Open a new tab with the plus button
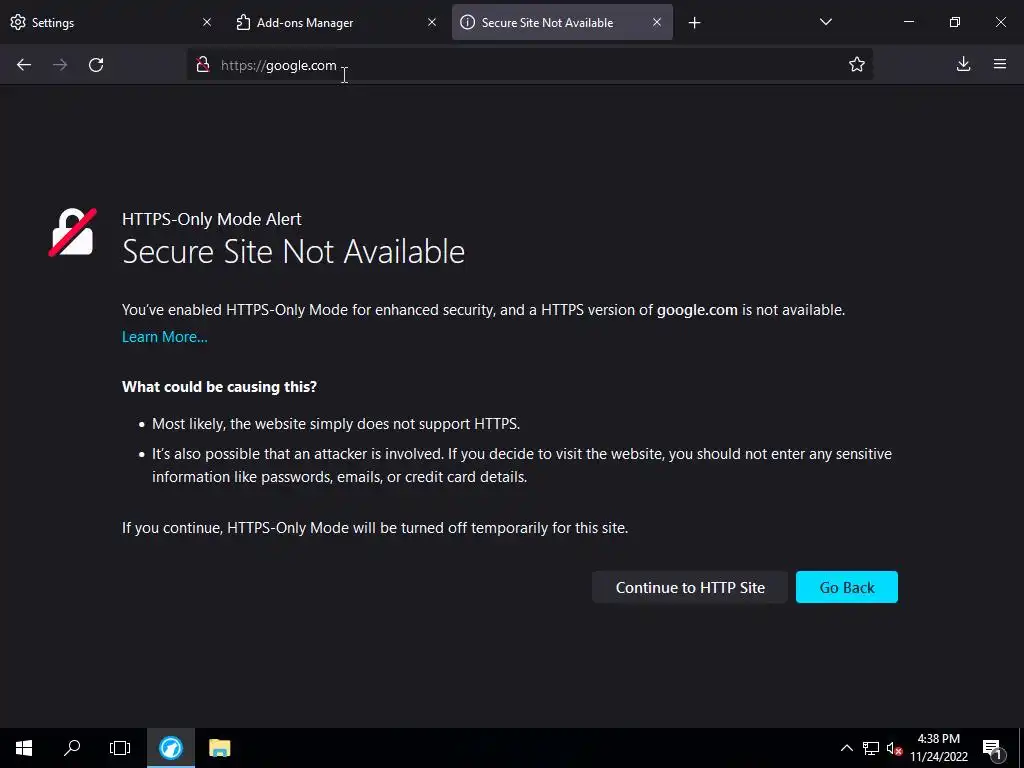 (695, 23)
